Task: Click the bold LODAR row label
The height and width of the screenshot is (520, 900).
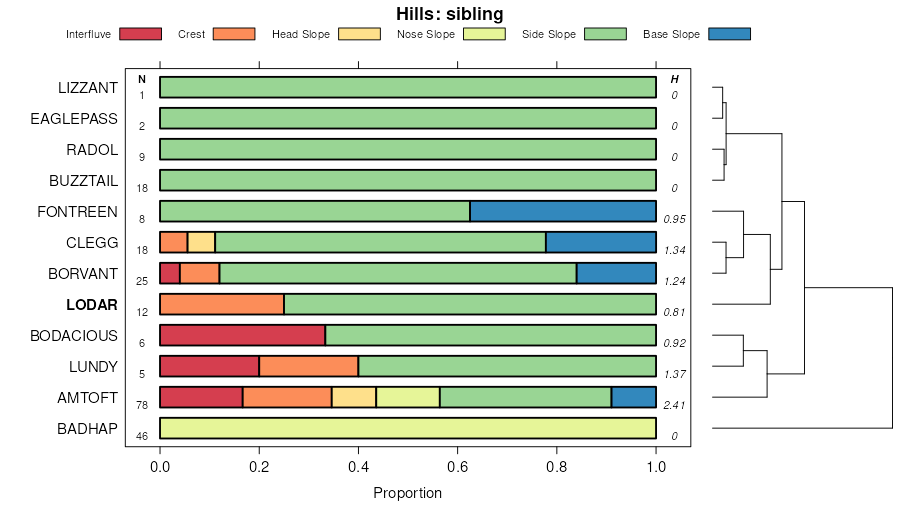Action: coord(91,305)
